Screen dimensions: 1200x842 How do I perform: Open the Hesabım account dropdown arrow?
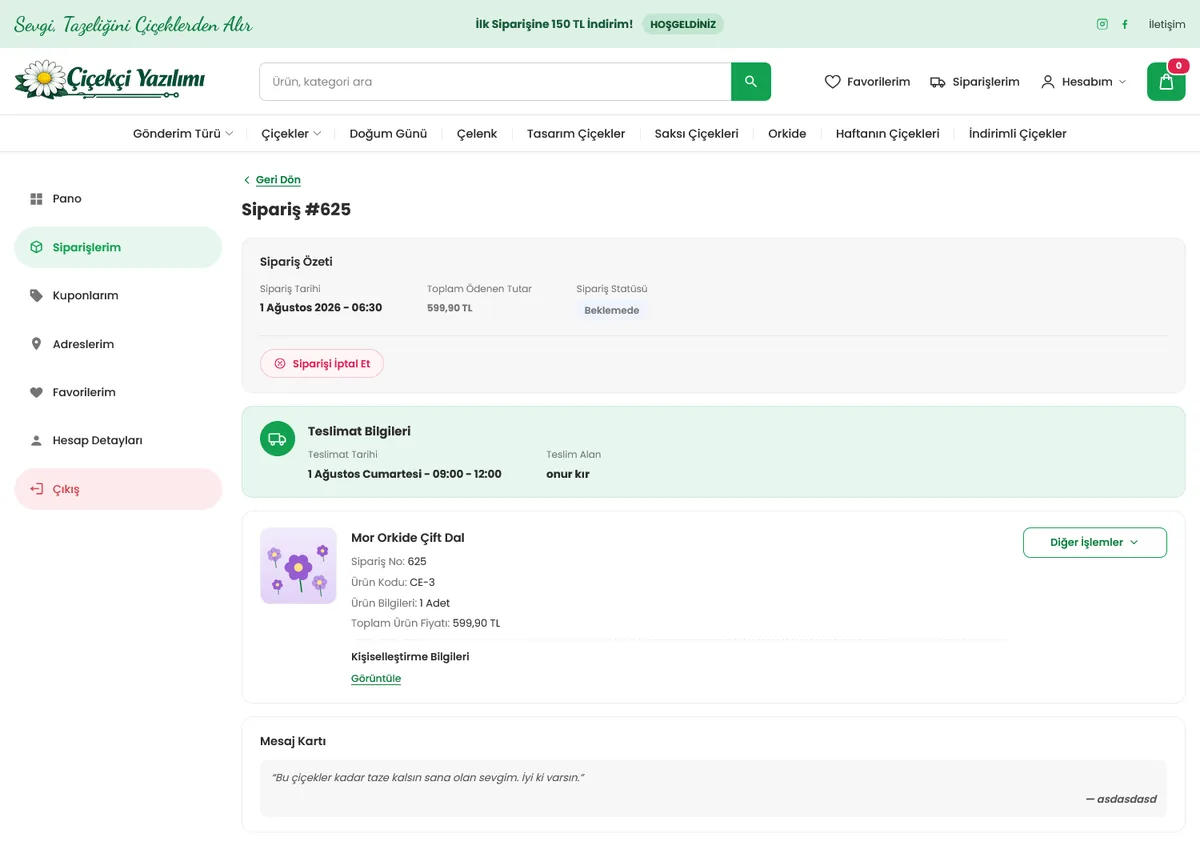[x=1122, y=82]
